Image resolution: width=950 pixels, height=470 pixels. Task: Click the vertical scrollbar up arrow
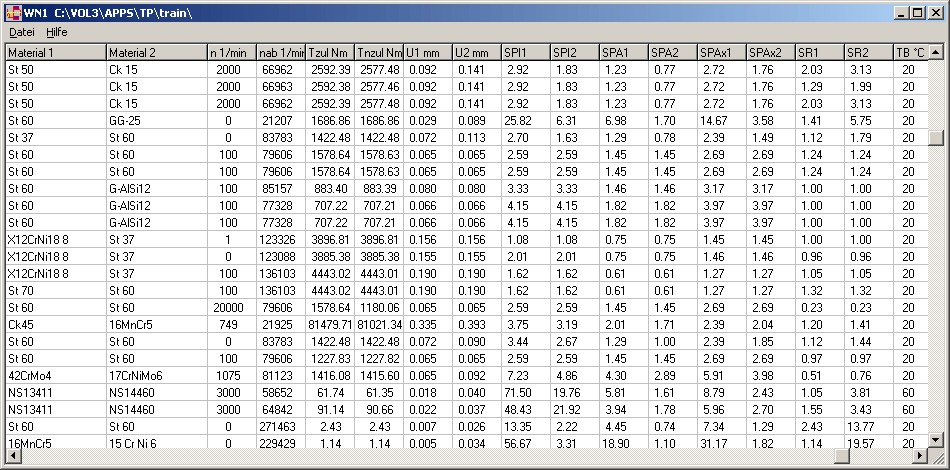[x=935, y=52]
